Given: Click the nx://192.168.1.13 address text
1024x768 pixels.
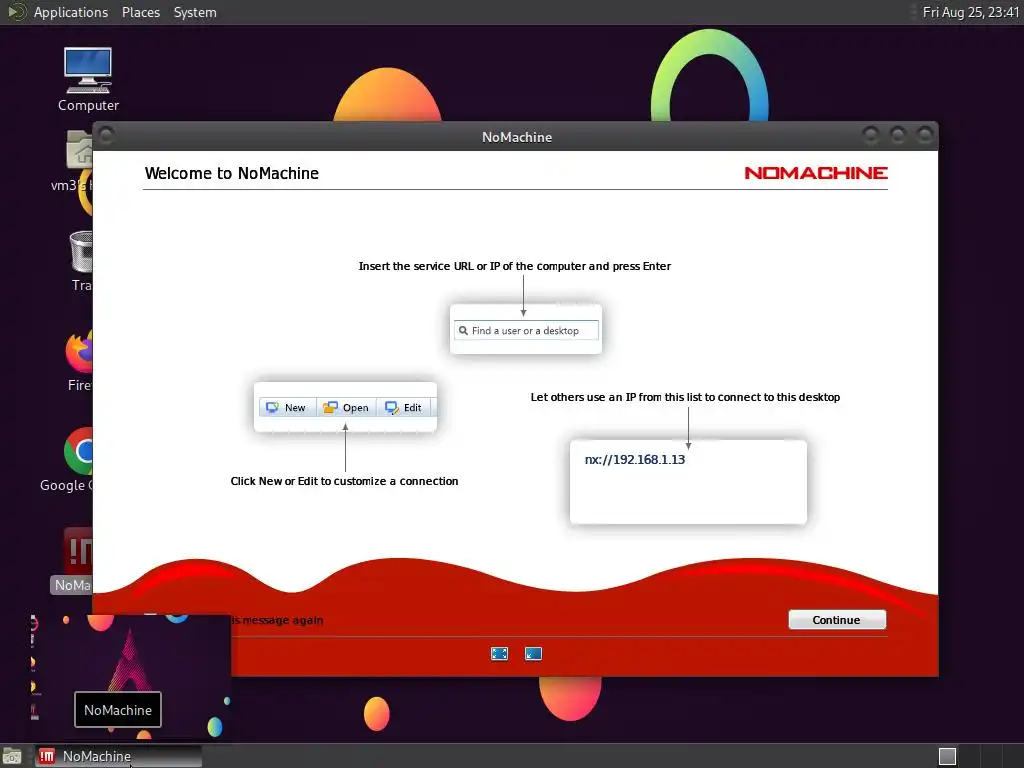Looking at the screenshot, I should (x=635, y=459).
